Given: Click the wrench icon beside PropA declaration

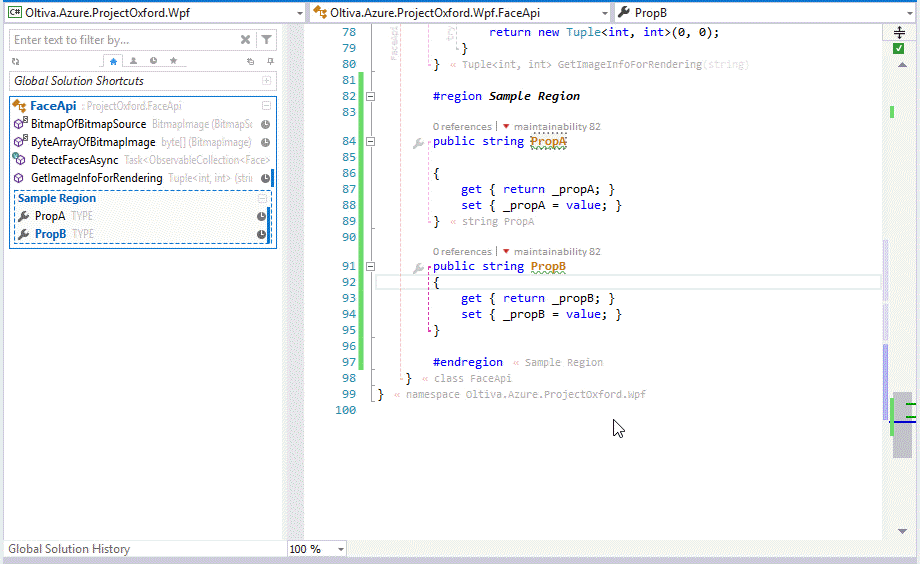Looking at the screenshot, I should 419,143.
